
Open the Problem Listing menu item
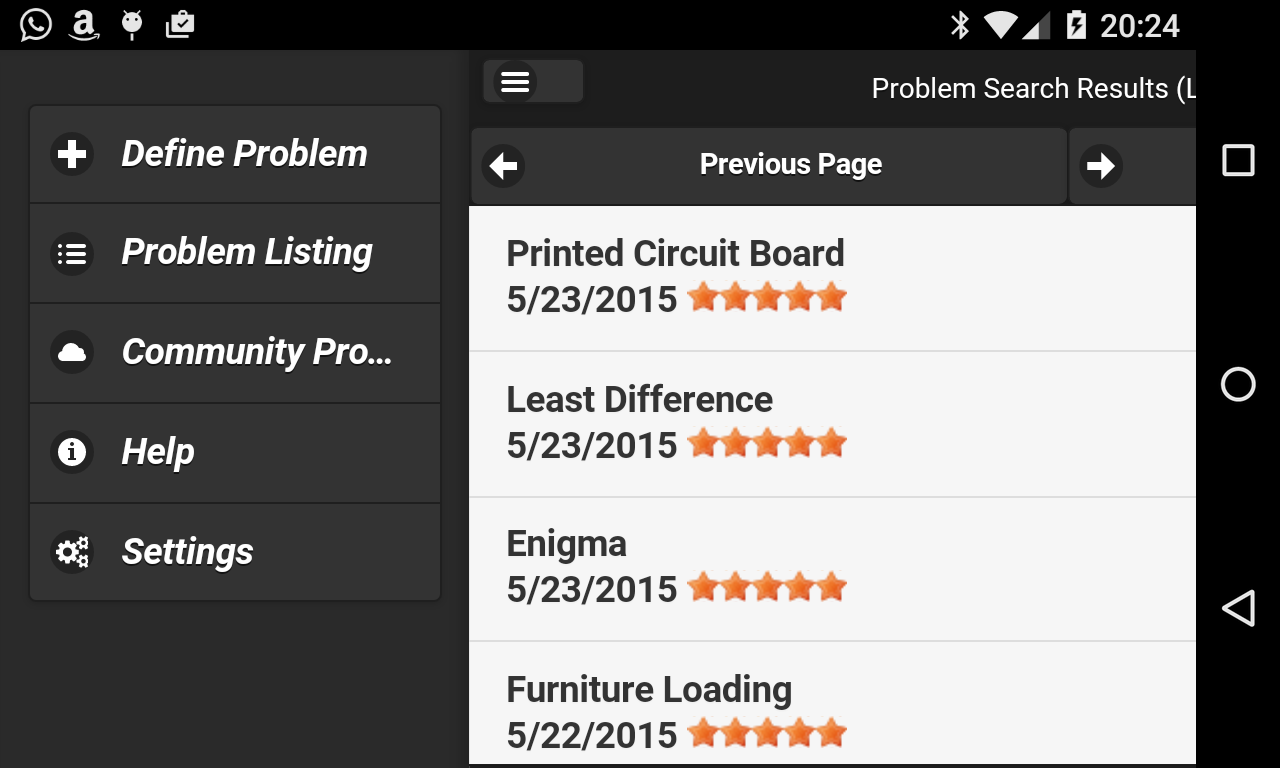(x=247, y=253)
